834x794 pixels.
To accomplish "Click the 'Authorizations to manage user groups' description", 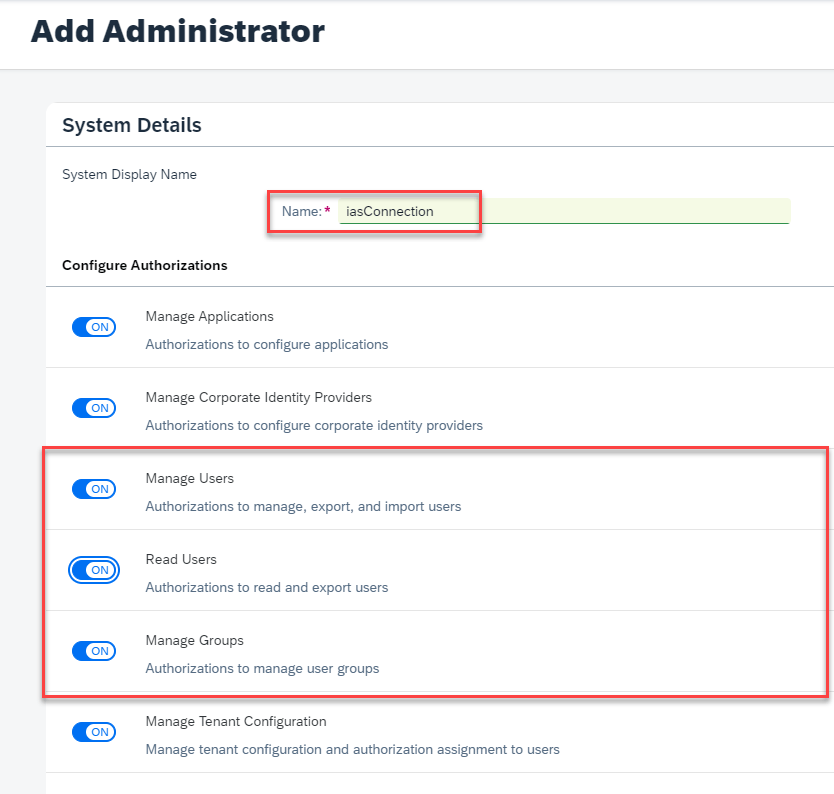I will [262, 669].
